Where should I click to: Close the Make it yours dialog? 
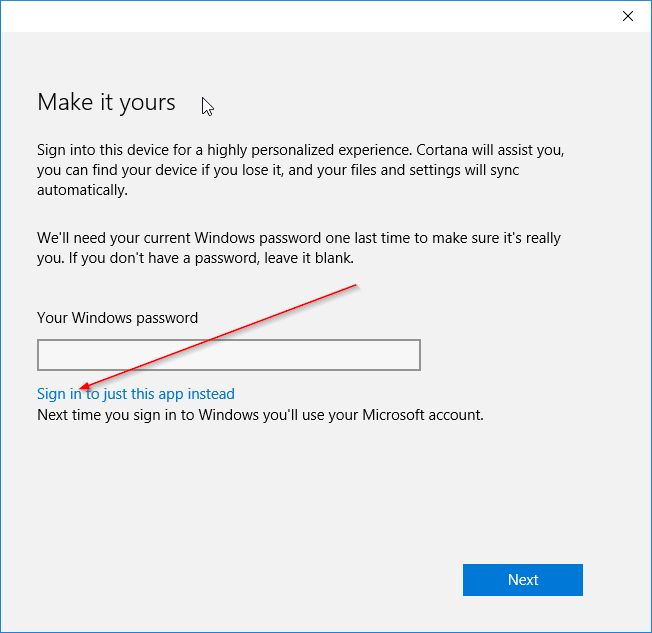tap(627, 16)
